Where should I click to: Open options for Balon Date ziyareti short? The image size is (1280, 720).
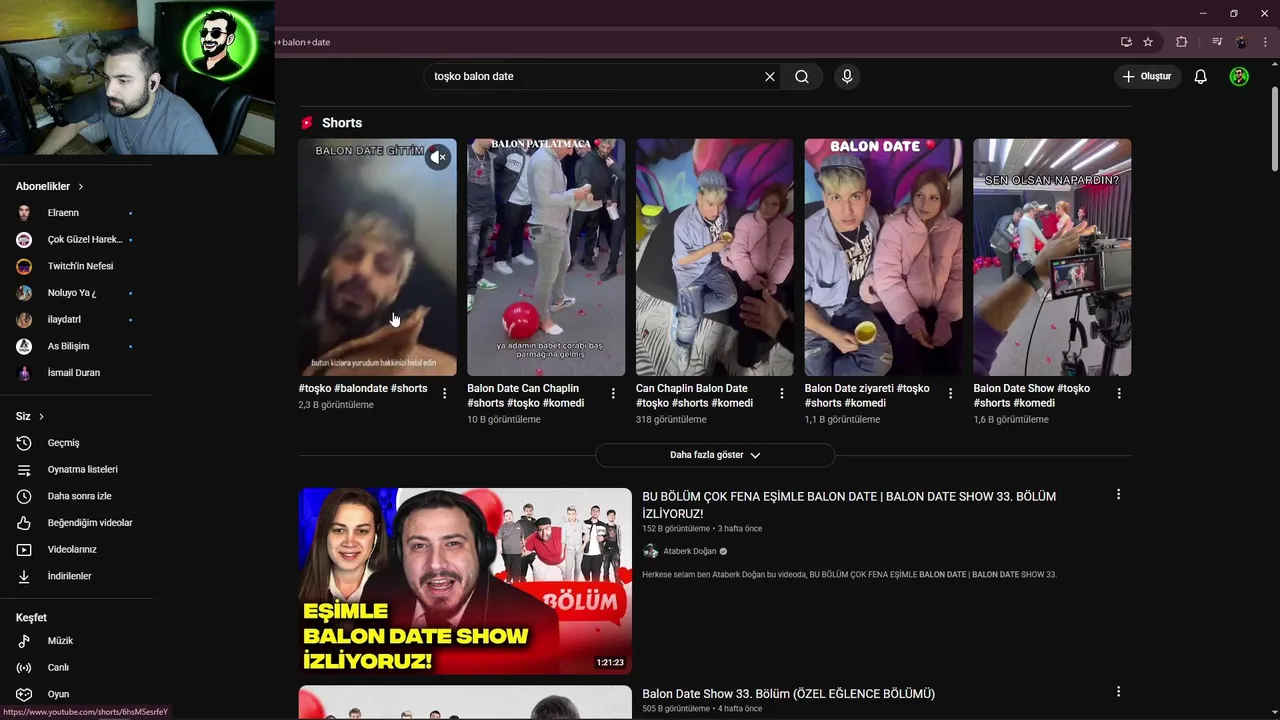pyautogui.click(x=951, y=394)
